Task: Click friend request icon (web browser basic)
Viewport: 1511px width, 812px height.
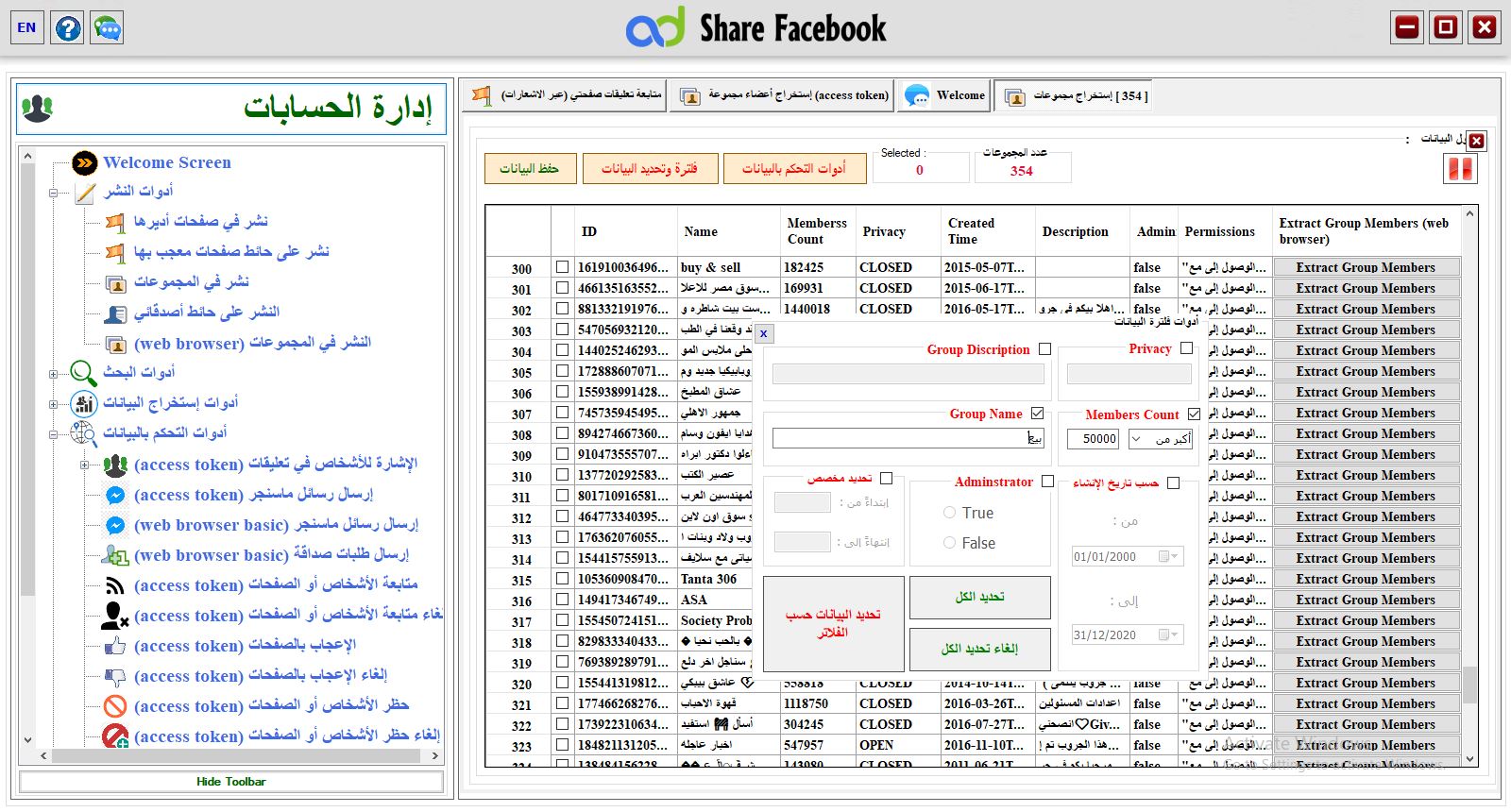Action: (115, 555)
